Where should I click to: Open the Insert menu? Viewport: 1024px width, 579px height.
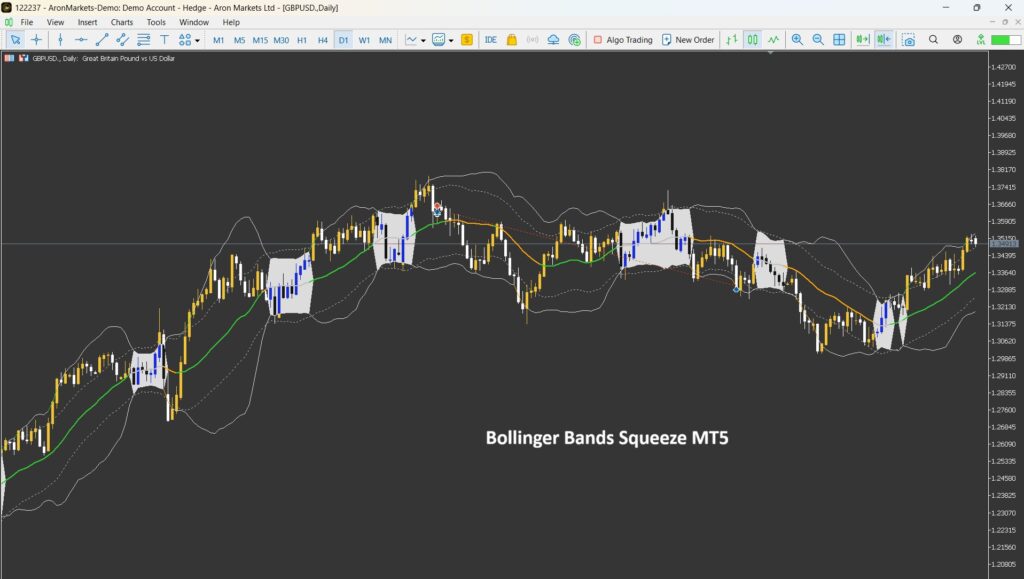tap(87, 22)
